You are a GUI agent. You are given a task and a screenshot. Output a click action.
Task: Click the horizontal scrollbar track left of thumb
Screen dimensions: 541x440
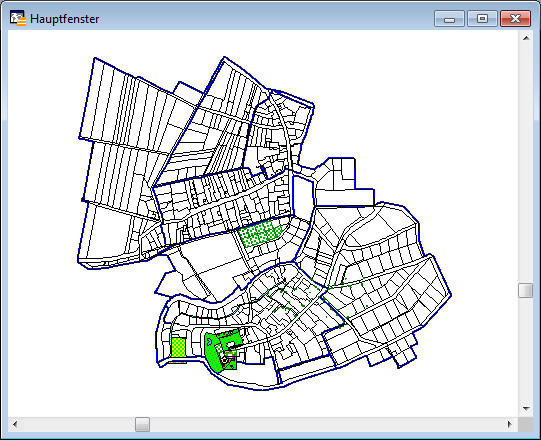79,424
